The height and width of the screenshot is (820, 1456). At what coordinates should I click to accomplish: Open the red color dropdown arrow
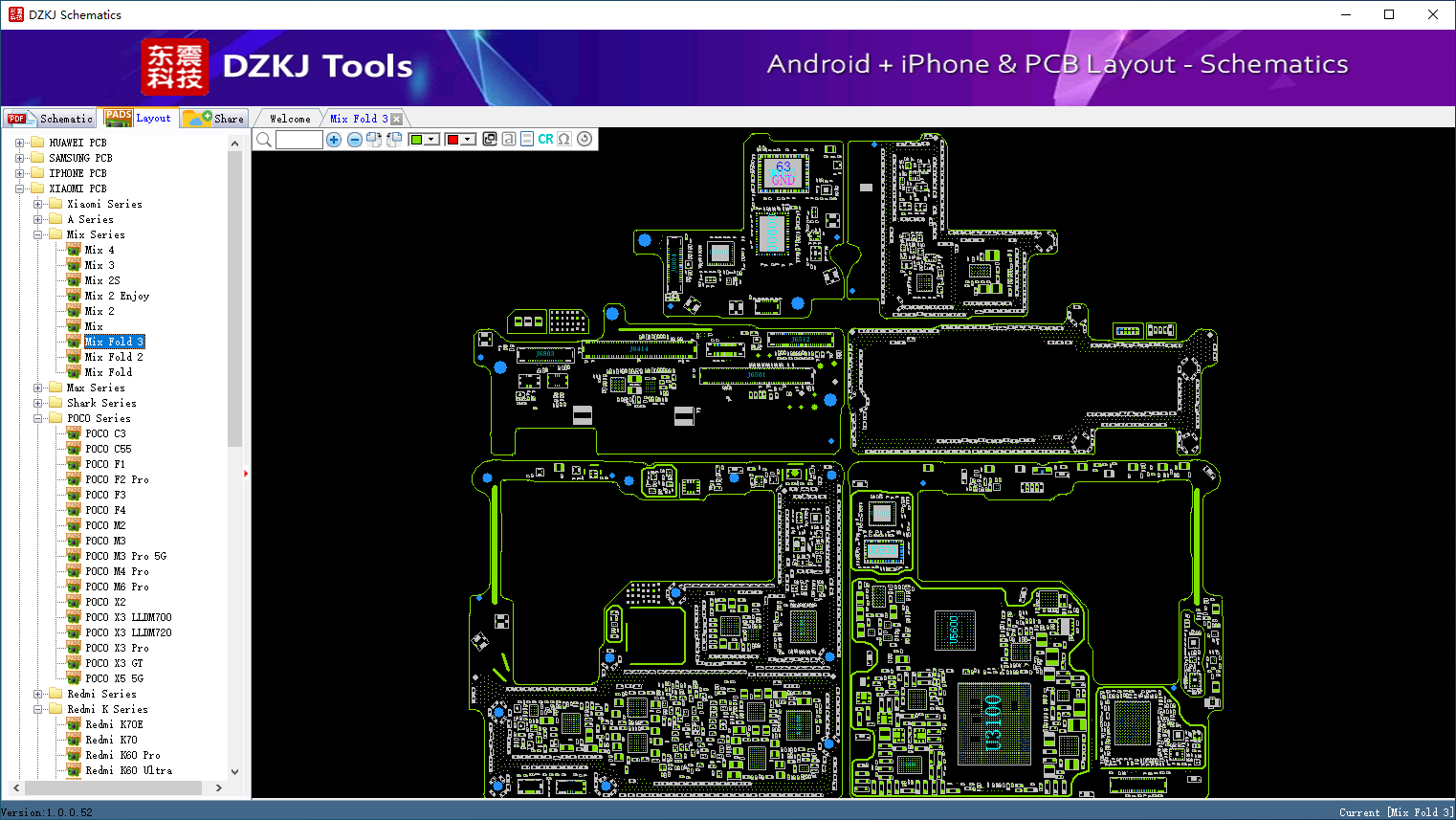[x=469, y=140]
